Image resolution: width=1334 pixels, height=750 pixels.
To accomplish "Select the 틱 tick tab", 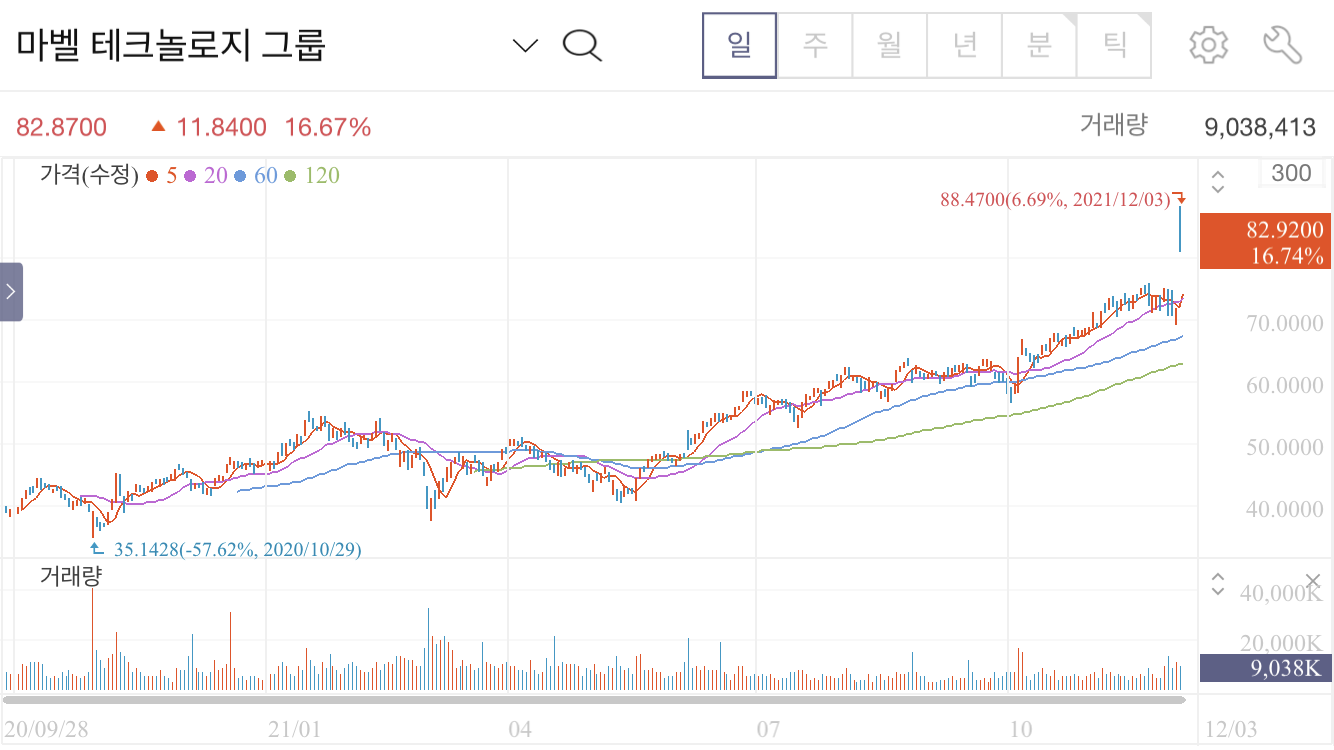I will (1114, 45).
